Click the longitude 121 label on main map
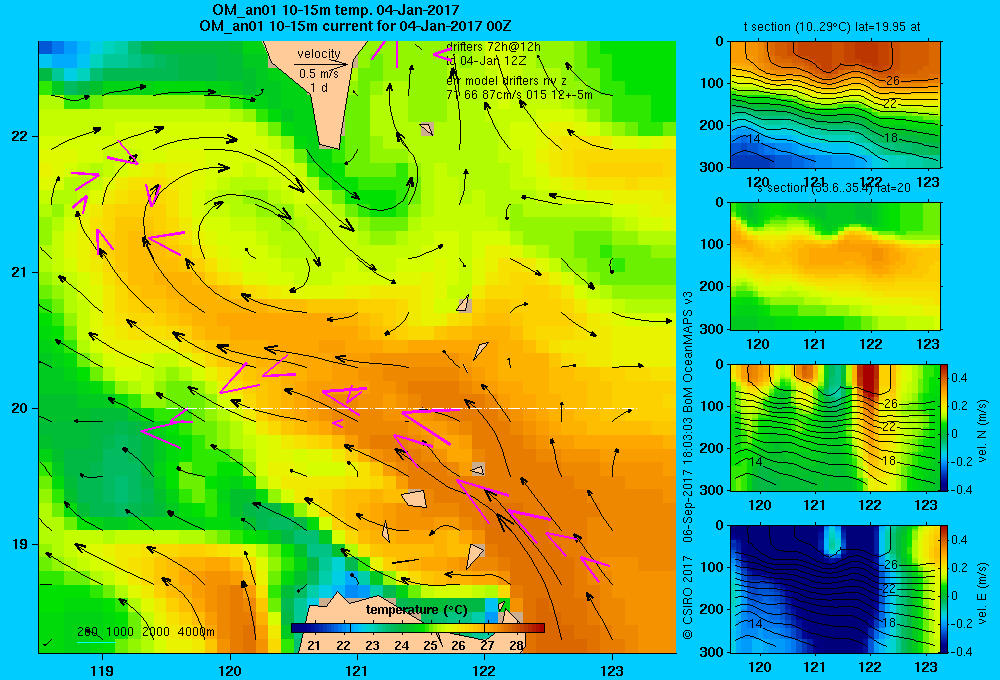This screenshot has height=680, width=1000. pyautogui.click(x=357, y=670)
